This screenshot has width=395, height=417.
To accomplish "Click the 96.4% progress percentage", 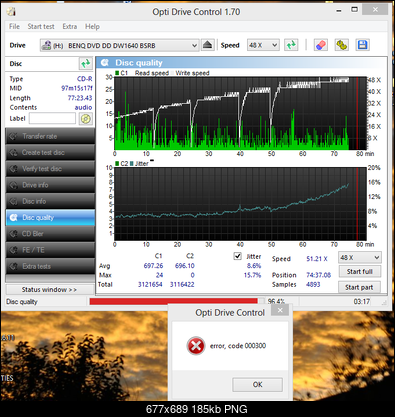I will [x=276, y=301].
